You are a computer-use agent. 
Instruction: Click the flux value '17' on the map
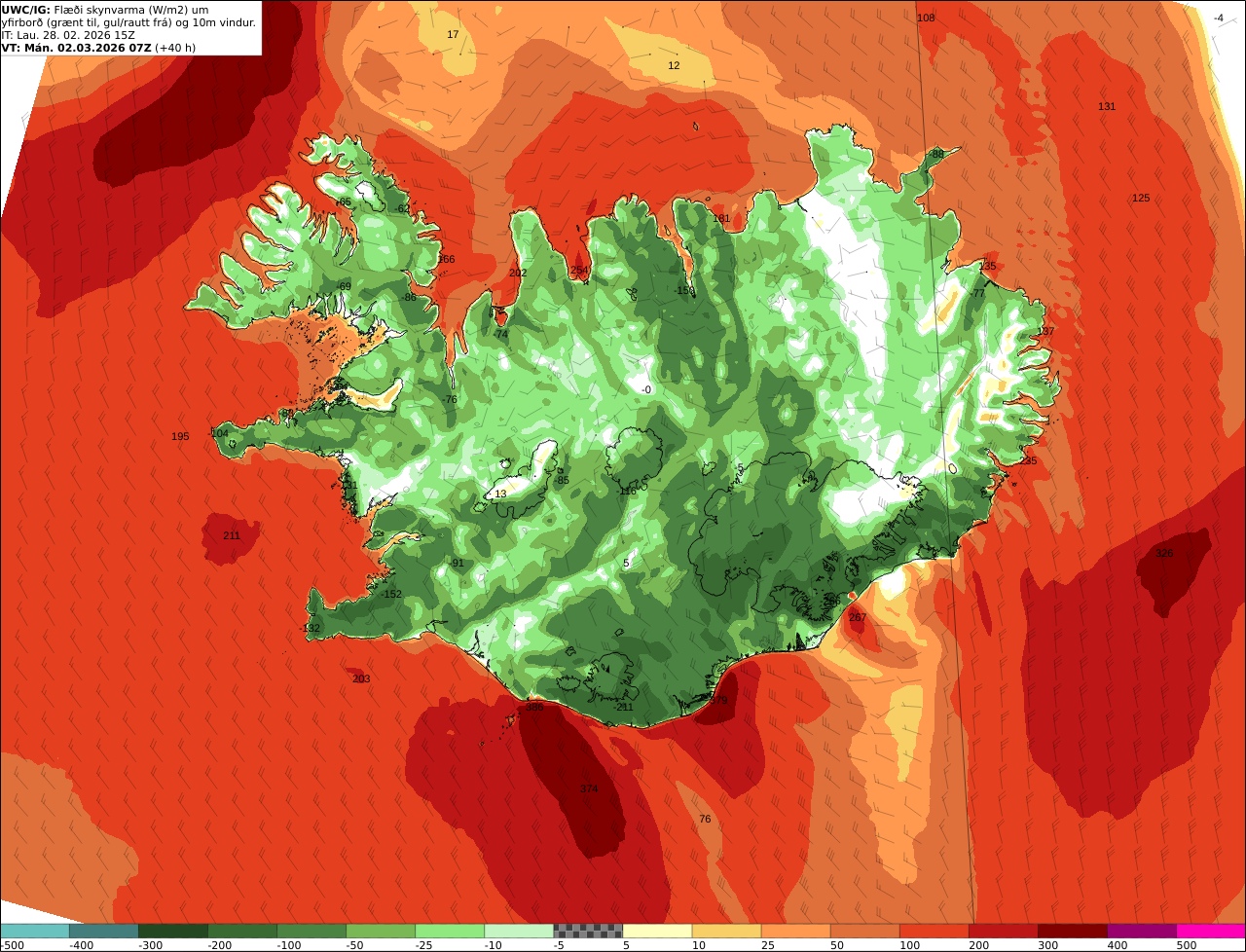tap(453, 34)
